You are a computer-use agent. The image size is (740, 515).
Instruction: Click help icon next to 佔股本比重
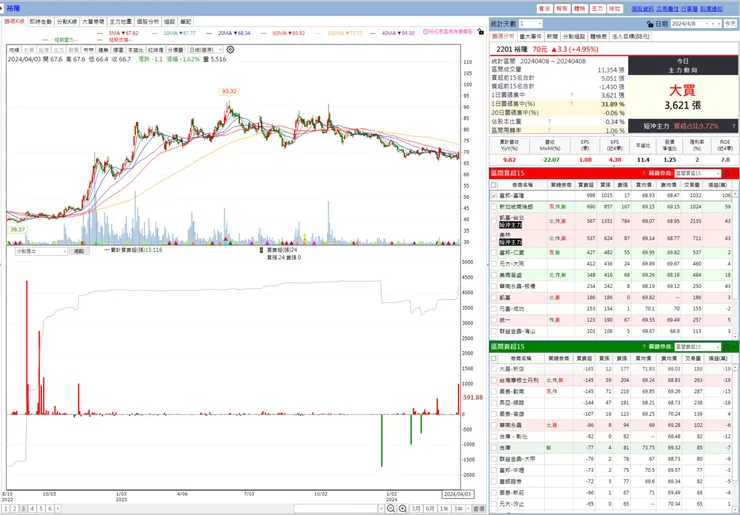tap(549, 122)
